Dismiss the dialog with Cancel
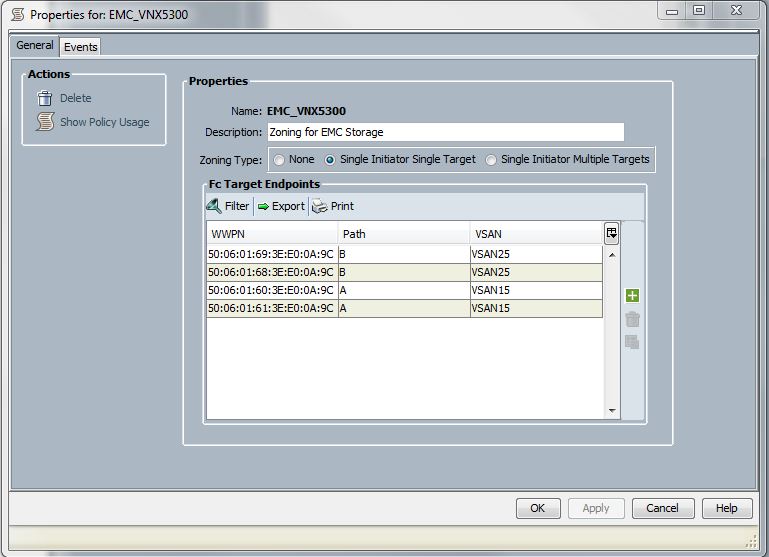Screen dimensions: 769x557 click(x=663, y=508)
